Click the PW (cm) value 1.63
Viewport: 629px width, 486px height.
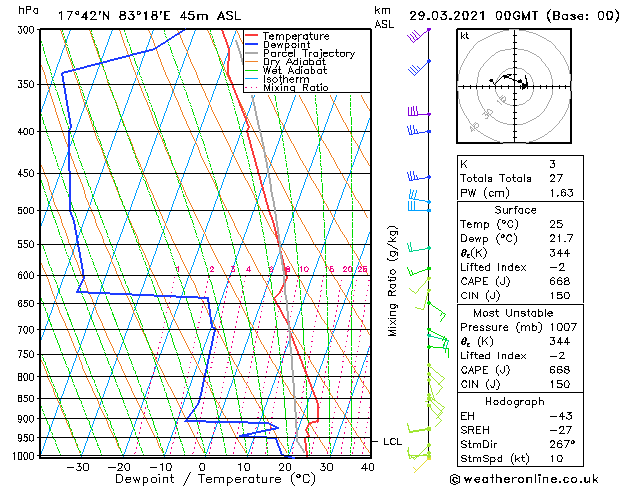(561, 193)
